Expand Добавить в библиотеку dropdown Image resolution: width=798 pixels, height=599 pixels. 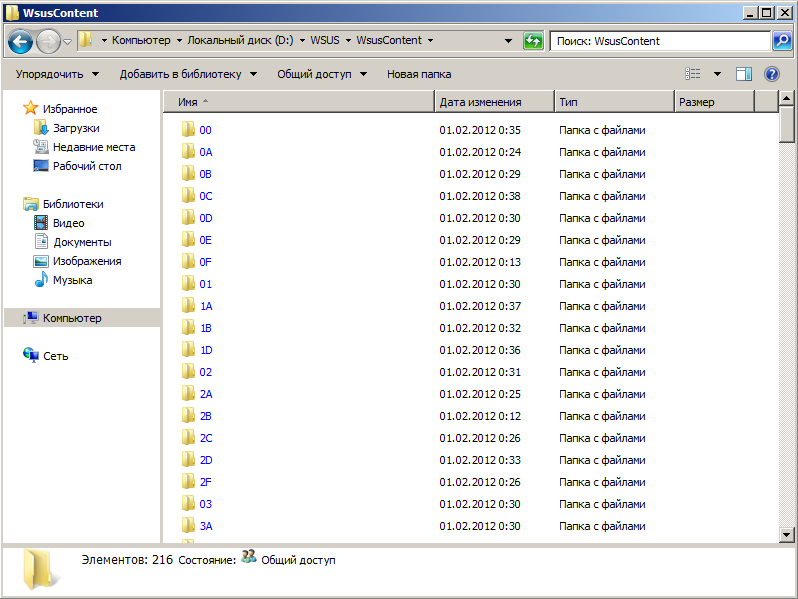pos(188,74)
